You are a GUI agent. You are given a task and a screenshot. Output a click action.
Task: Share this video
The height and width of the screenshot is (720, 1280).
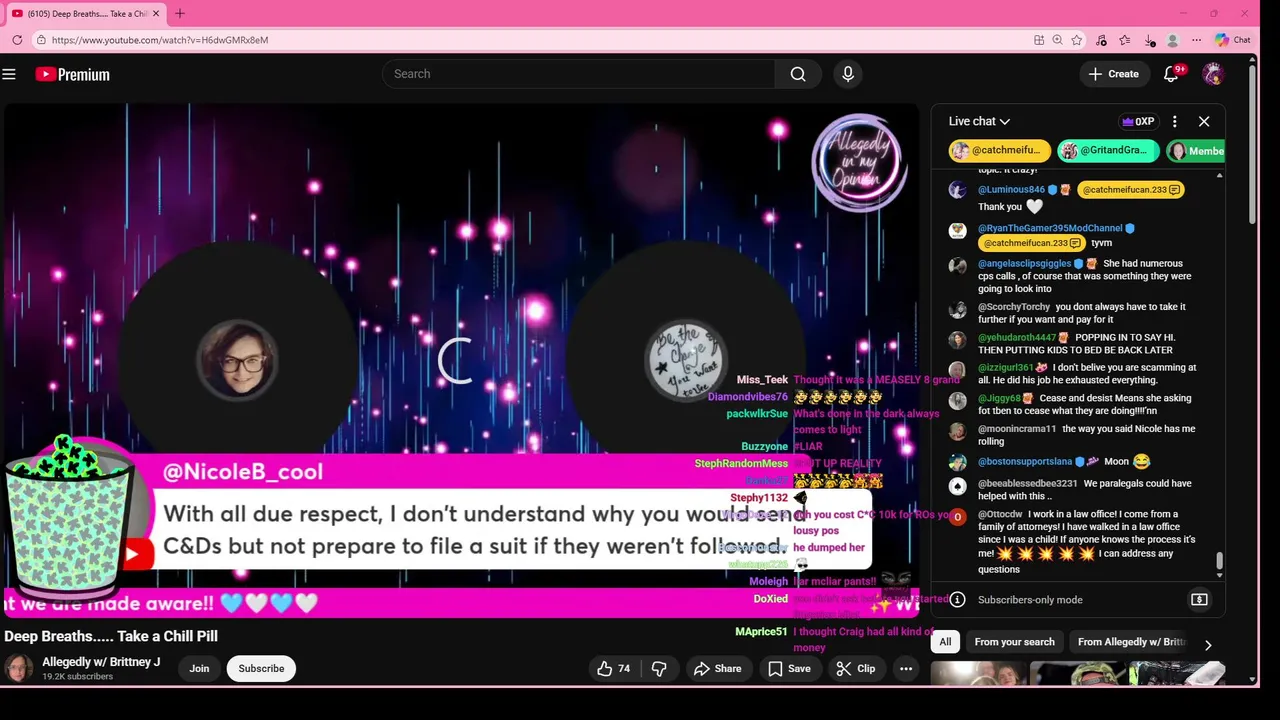pyautogui.click(x=718, y=669)
